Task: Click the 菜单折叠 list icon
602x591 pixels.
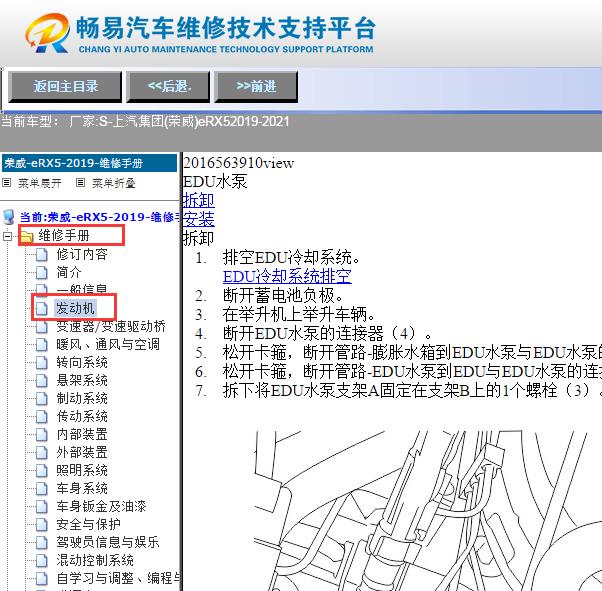Action: pos(80,183)
